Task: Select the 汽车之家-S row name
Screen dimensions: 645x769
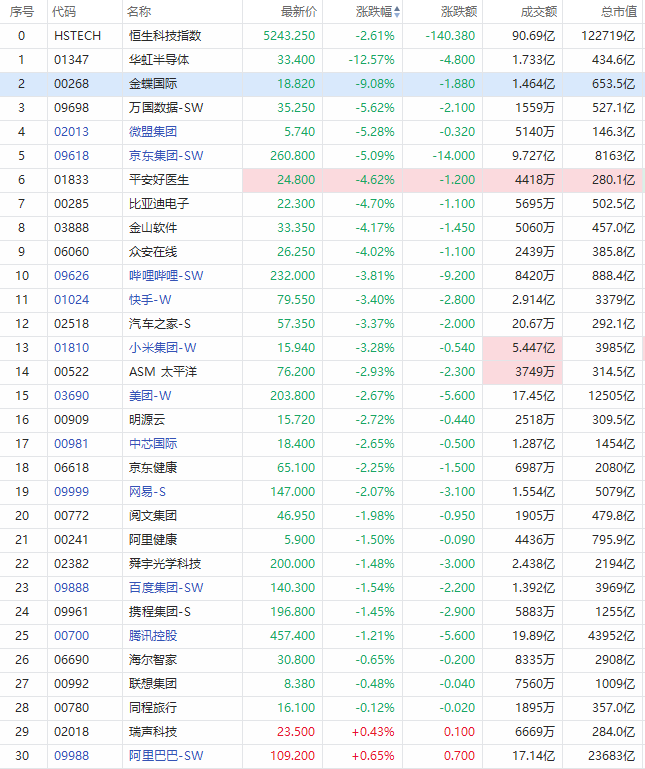Action: click(x=159, y=324)
